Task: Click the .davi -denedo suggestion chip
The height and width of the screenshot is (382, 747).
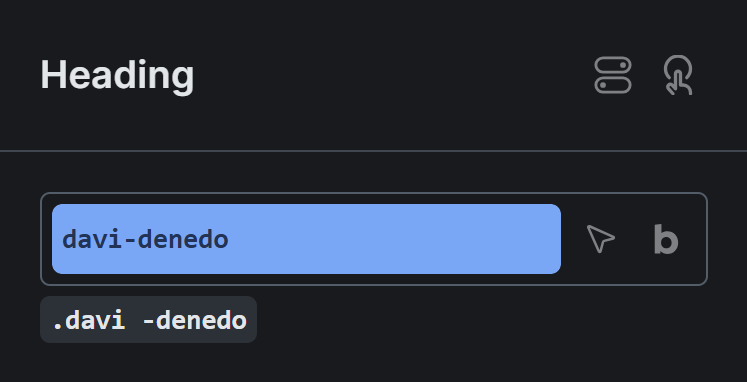Action: click(x=149, y=320)
